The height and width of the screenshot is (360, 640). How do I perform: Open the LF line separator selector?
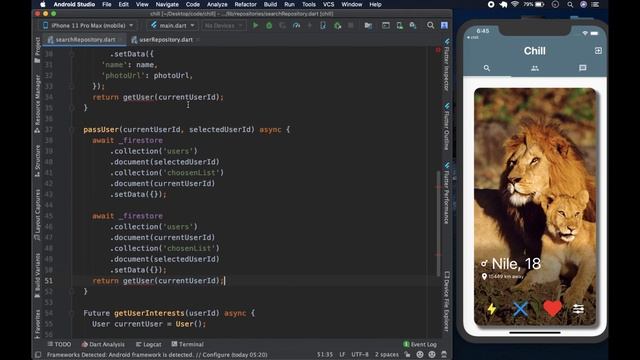point(342,355)
